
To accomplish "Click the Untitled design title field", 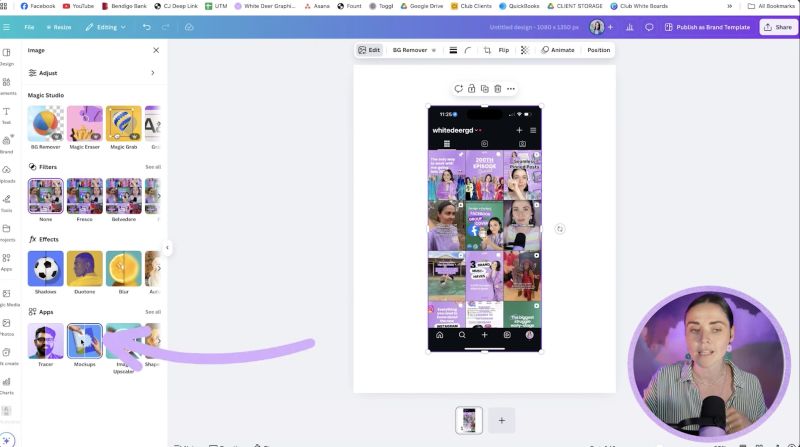I will (x=534, y=27).
